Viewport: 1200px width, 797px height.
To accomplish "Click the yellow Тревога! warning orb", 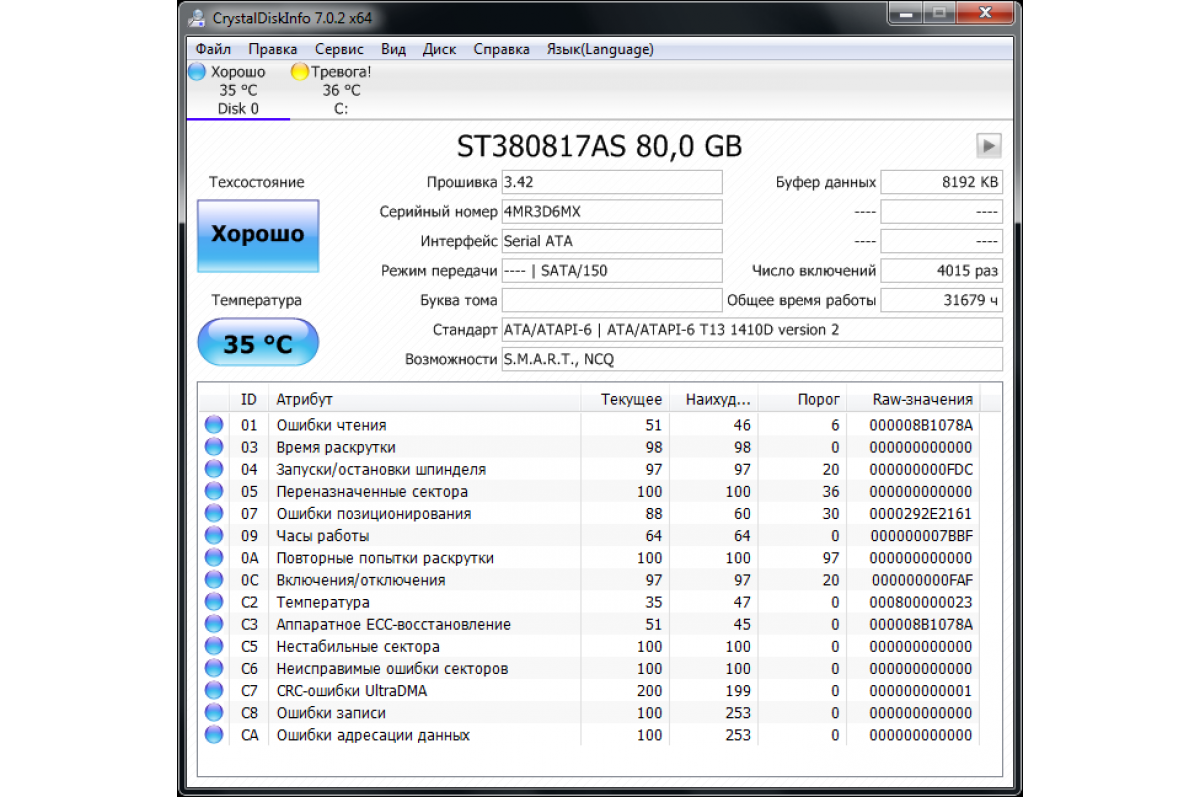I will pos(299,72).
